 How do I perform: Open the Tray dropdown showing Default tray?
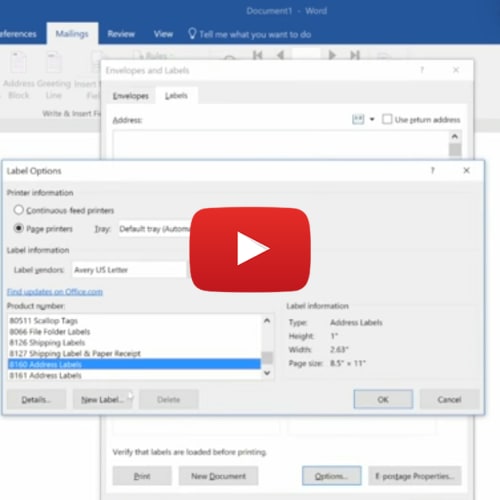155,229
